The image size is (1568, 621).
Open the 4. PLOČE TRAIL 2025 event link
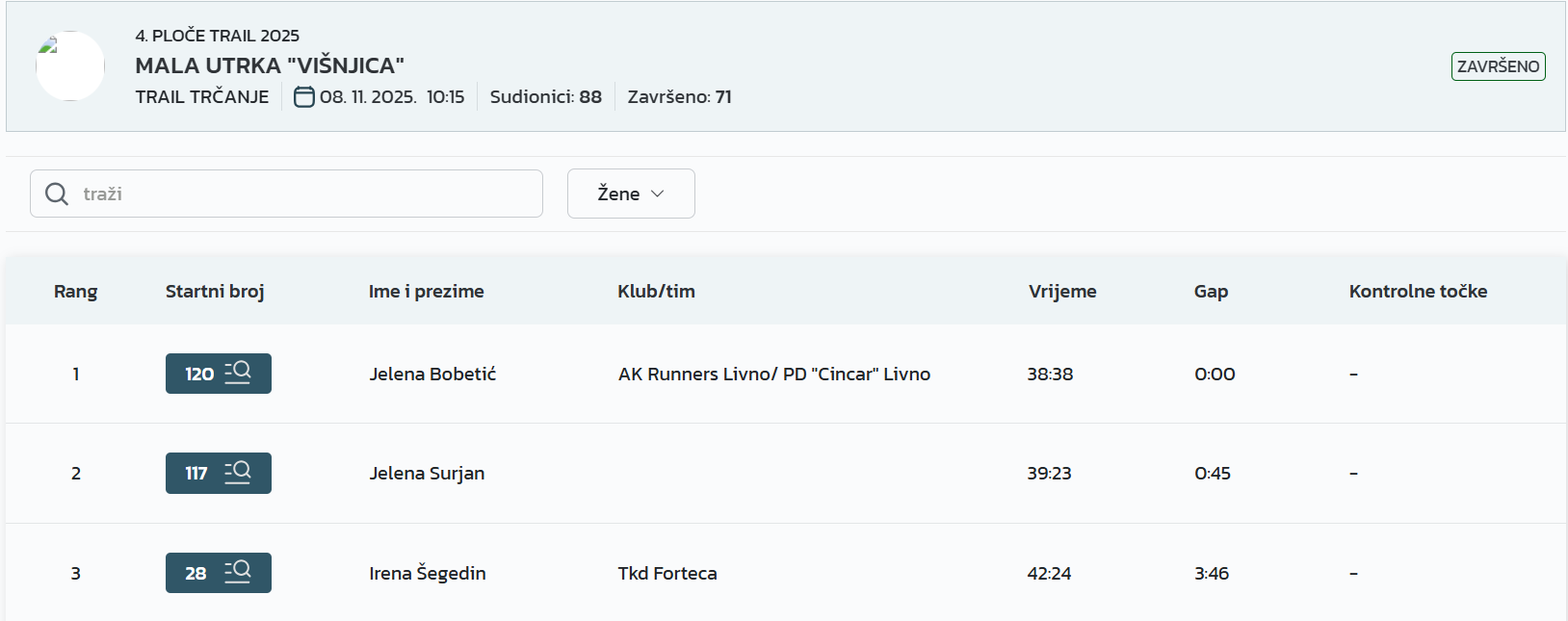click(217, 36)
